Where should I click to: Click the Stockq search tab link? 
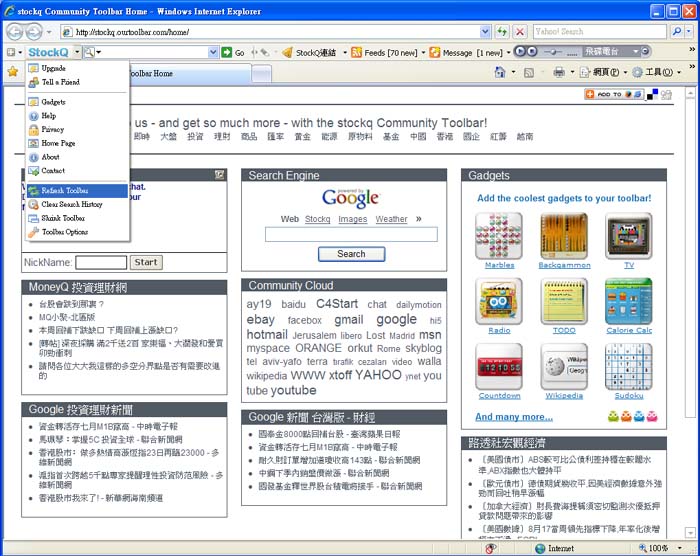click(317, 219)
